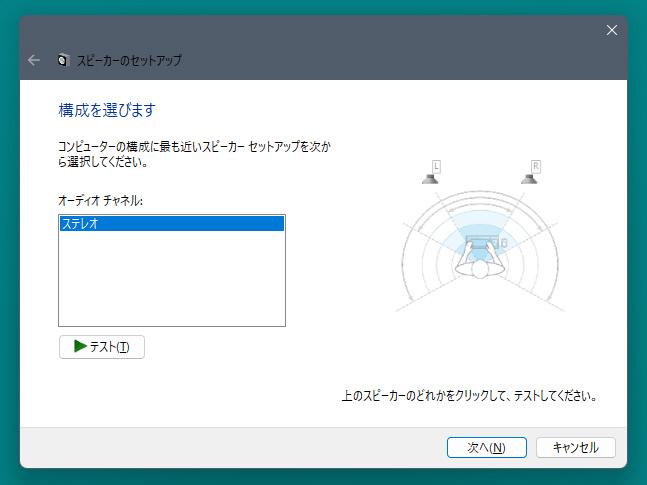Click the keyboard image in speaker diagram
Viewport: 647px width, 485px height.
[482, 241]
